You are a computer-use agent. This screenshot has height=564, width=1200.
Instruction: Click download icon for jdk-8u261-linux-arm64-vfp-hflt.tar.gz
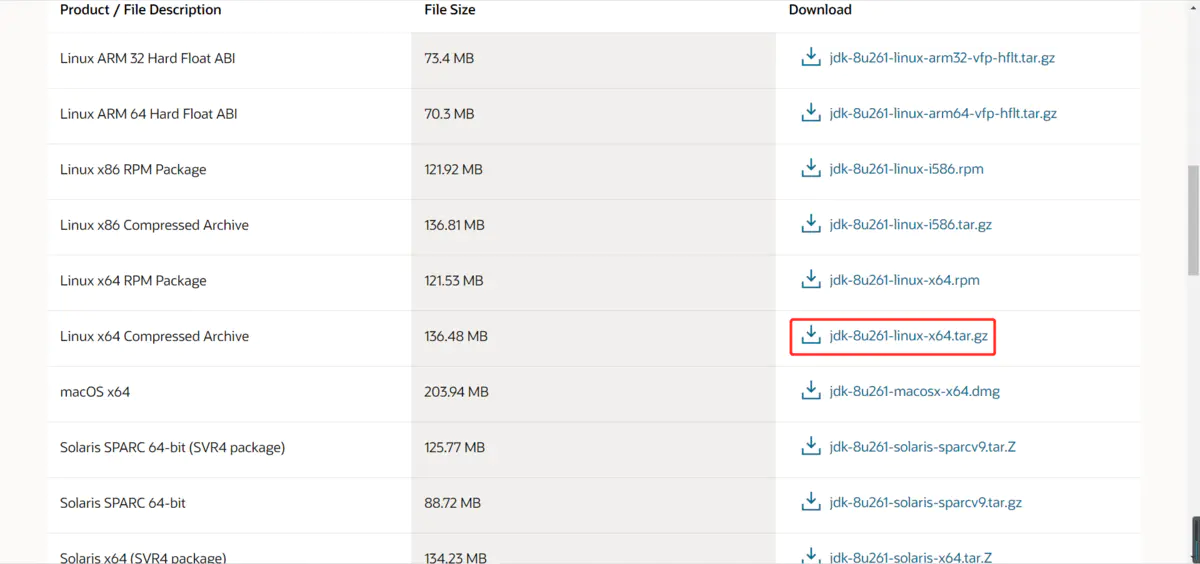click(811, 113)
